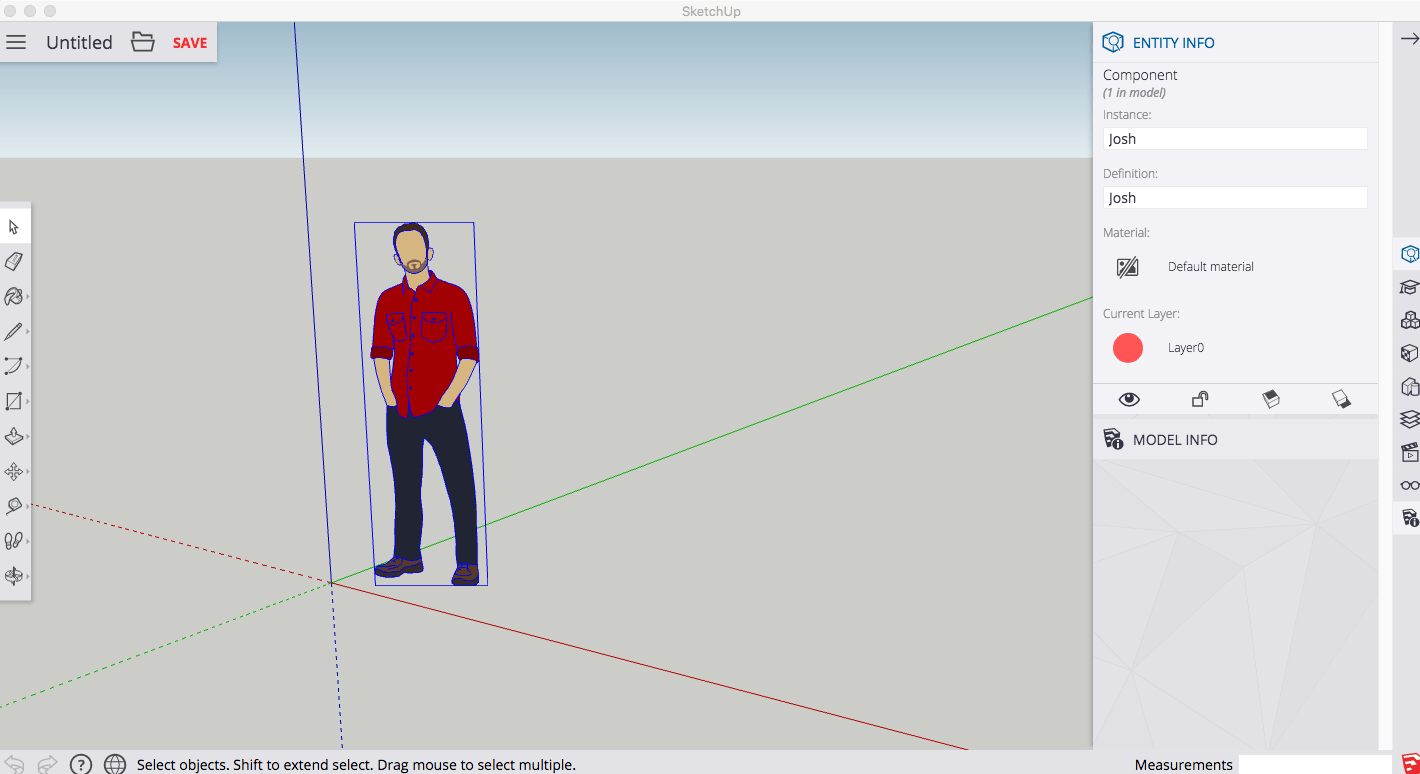Open the hamburger menu
The image size is (1420, 774).
(x=15, y=42)
